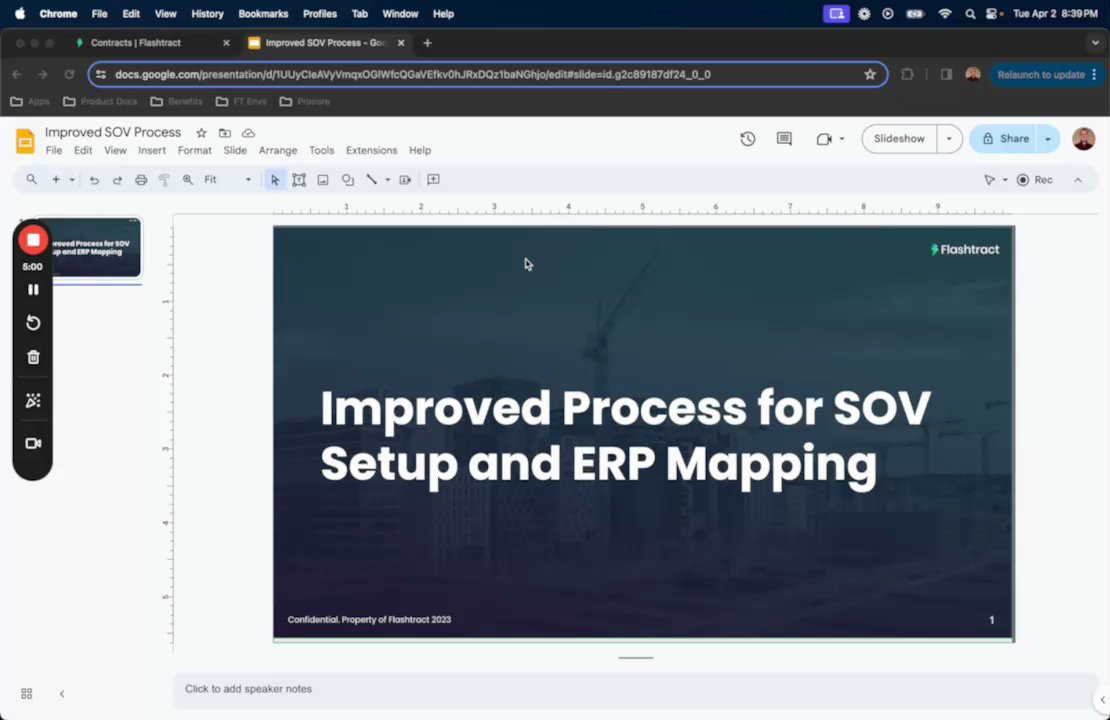This screenshot has height=720, width=1110.
Task: Start the Slideshow
Action: [x=899, y=139]
